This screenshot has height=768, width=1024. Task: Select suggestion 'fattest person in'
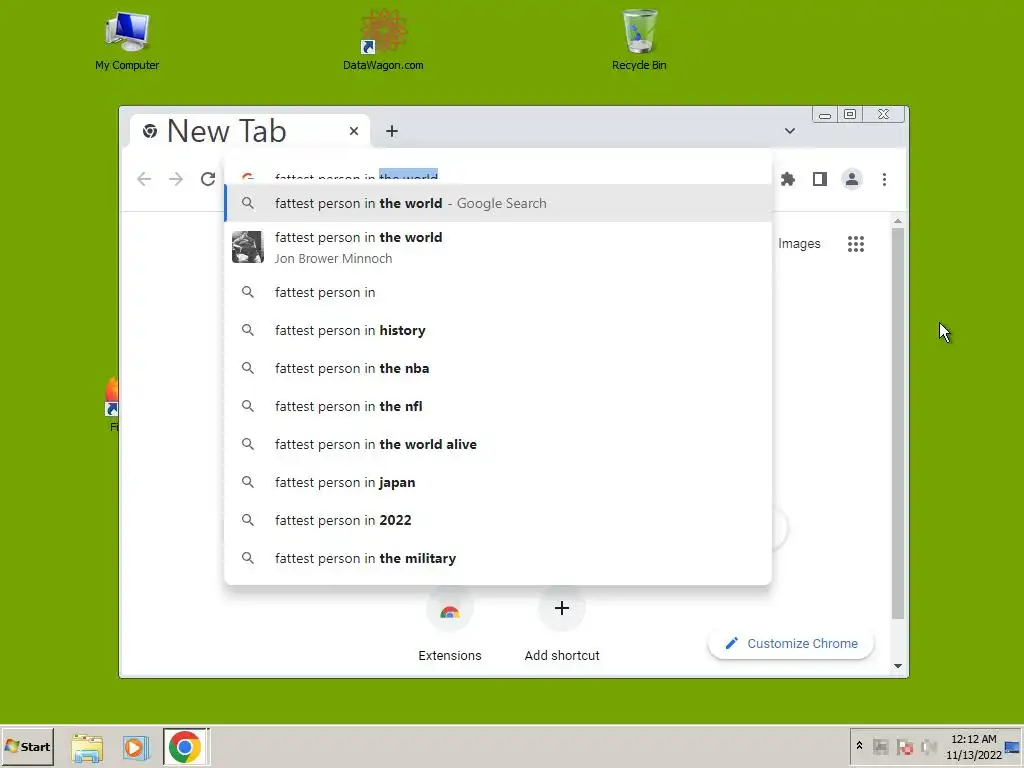(x=498, y=293)
